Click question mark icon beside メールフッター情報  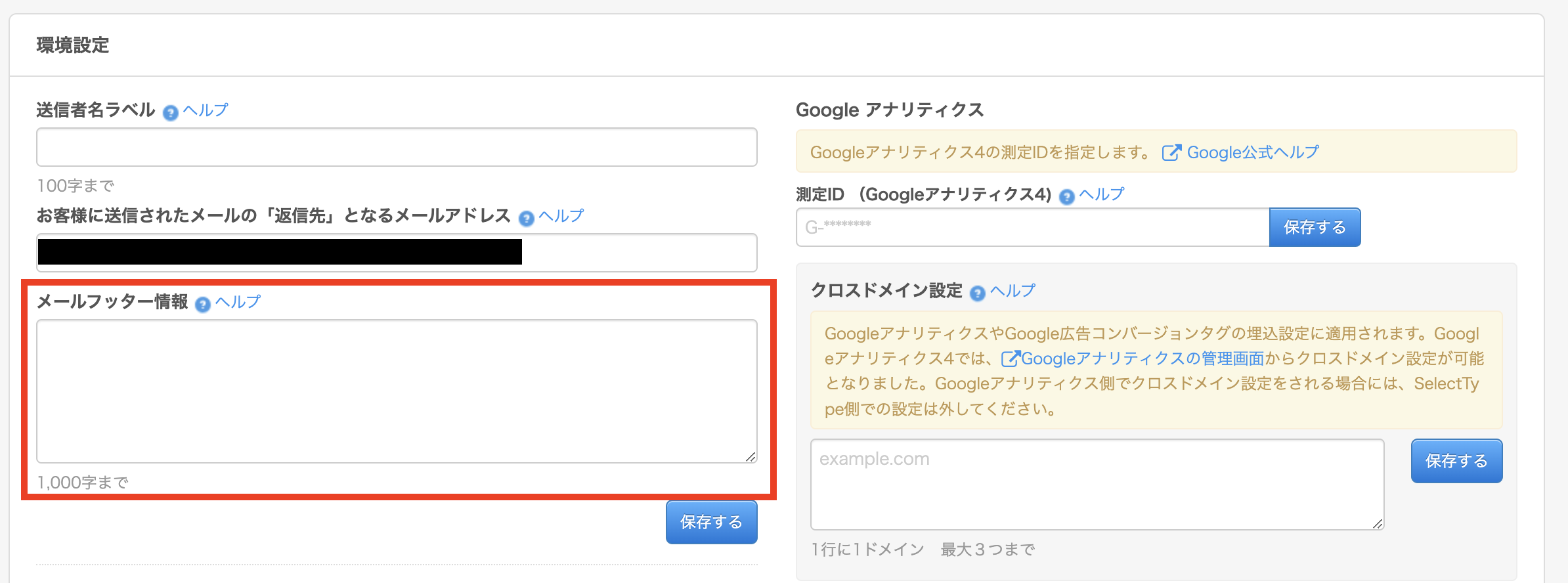203,305
